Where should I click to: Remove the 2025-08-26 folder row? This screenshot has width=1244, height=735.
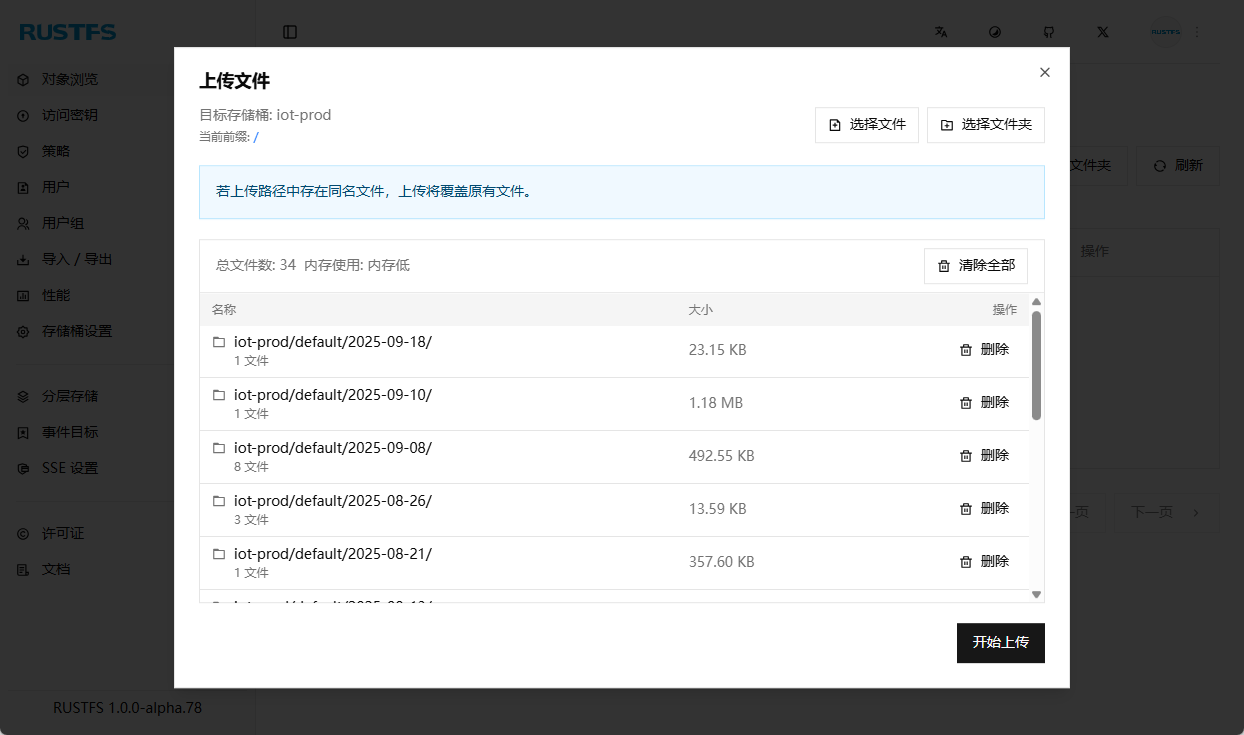[984, 508]
